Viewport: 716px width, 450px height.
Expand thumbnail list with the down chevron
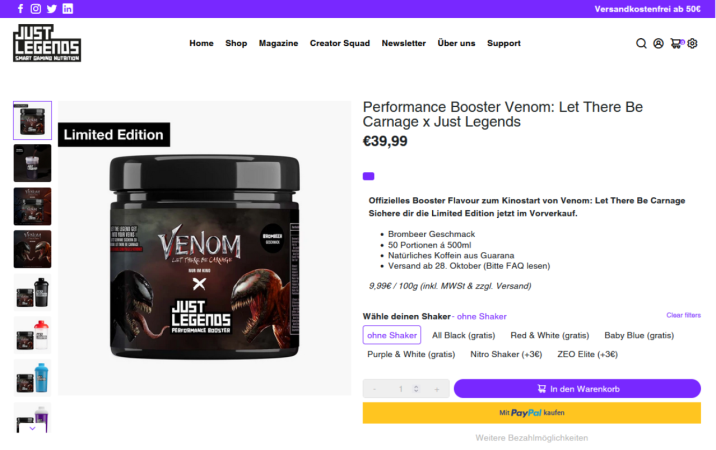(32, 429)
